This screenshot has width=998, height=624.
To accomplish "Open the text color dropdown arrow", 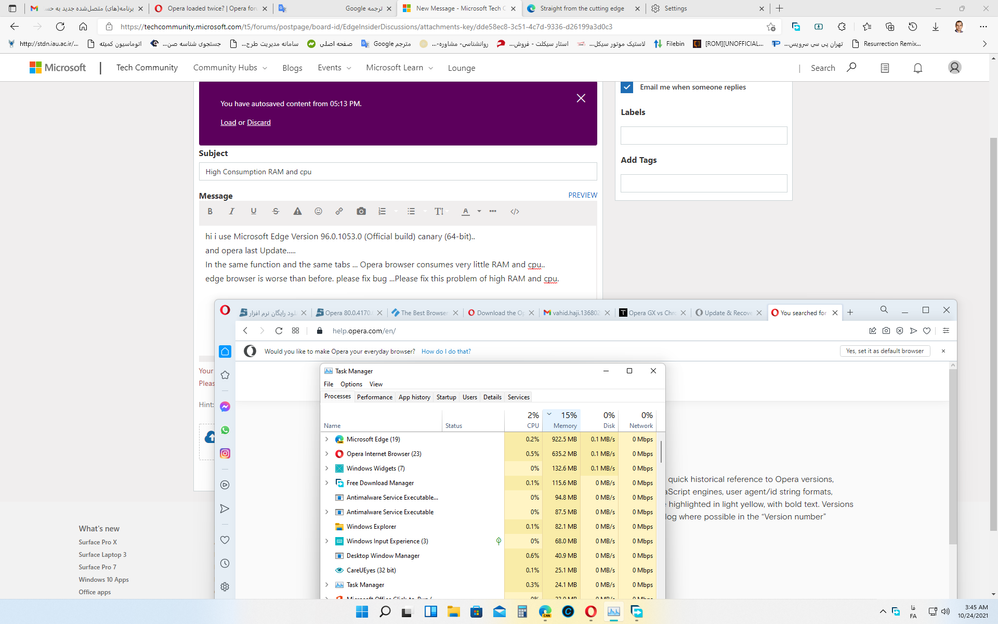I will [479, 211].
